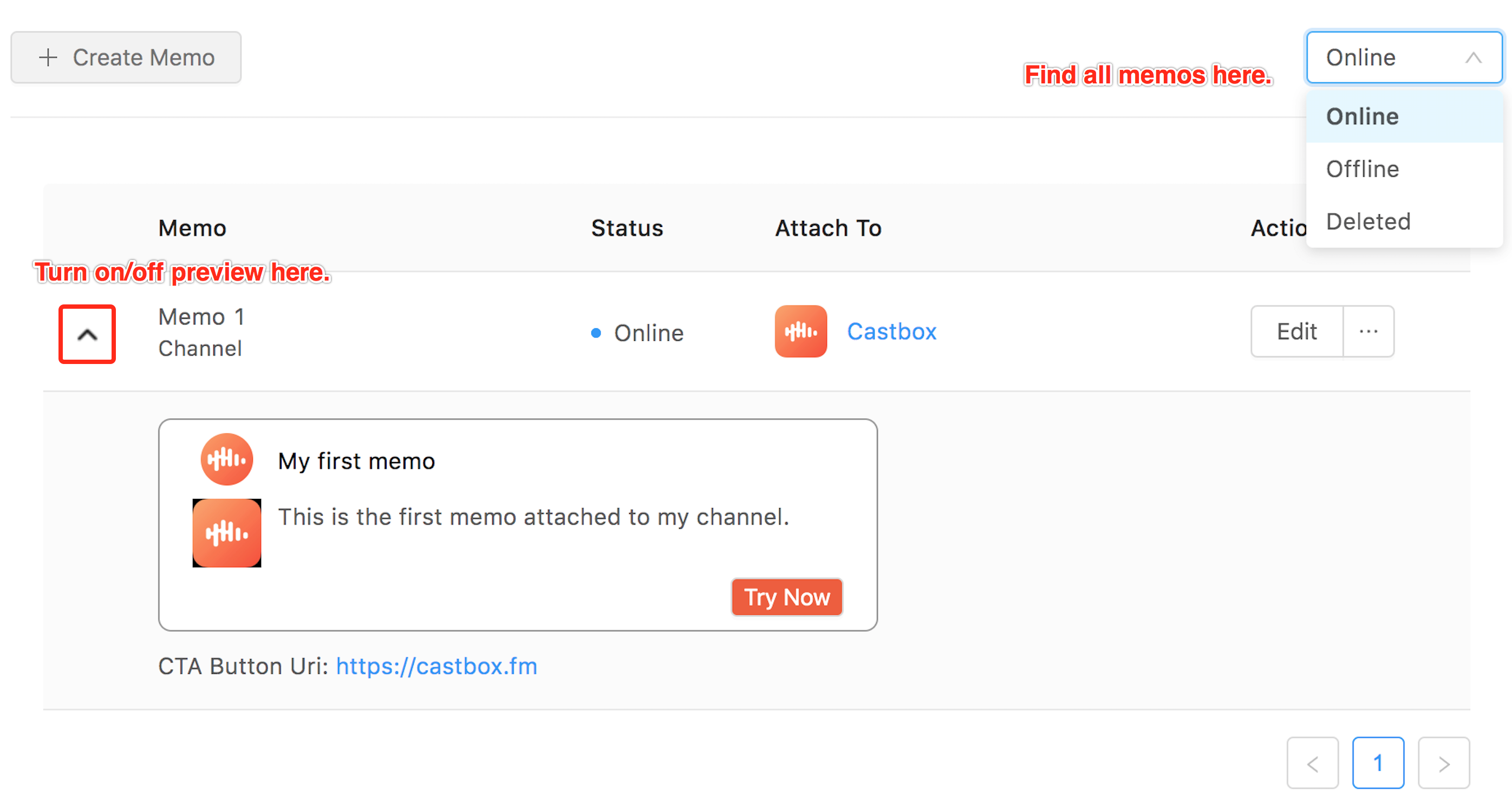Go to next page arrow
The width and height of the screenshot is (1512, 793).
1443,763
